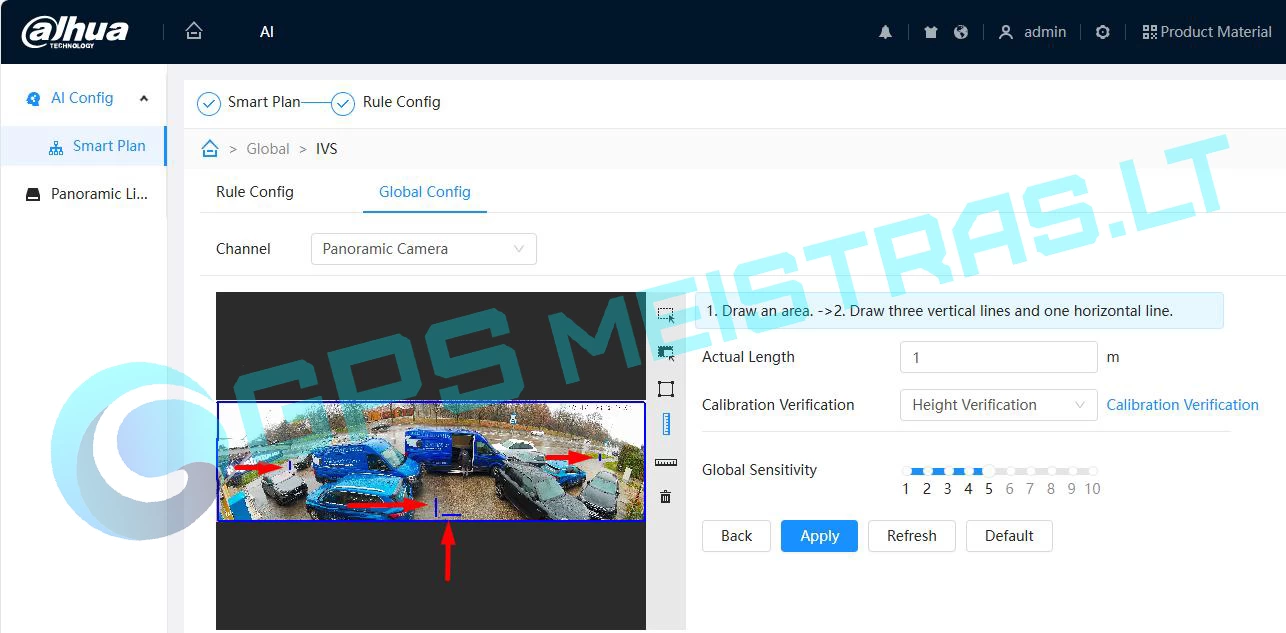This screenshot has height=633, width=1286.
Task: Click the Global breadcrumb entry
Action: click(x=268, y=149)
